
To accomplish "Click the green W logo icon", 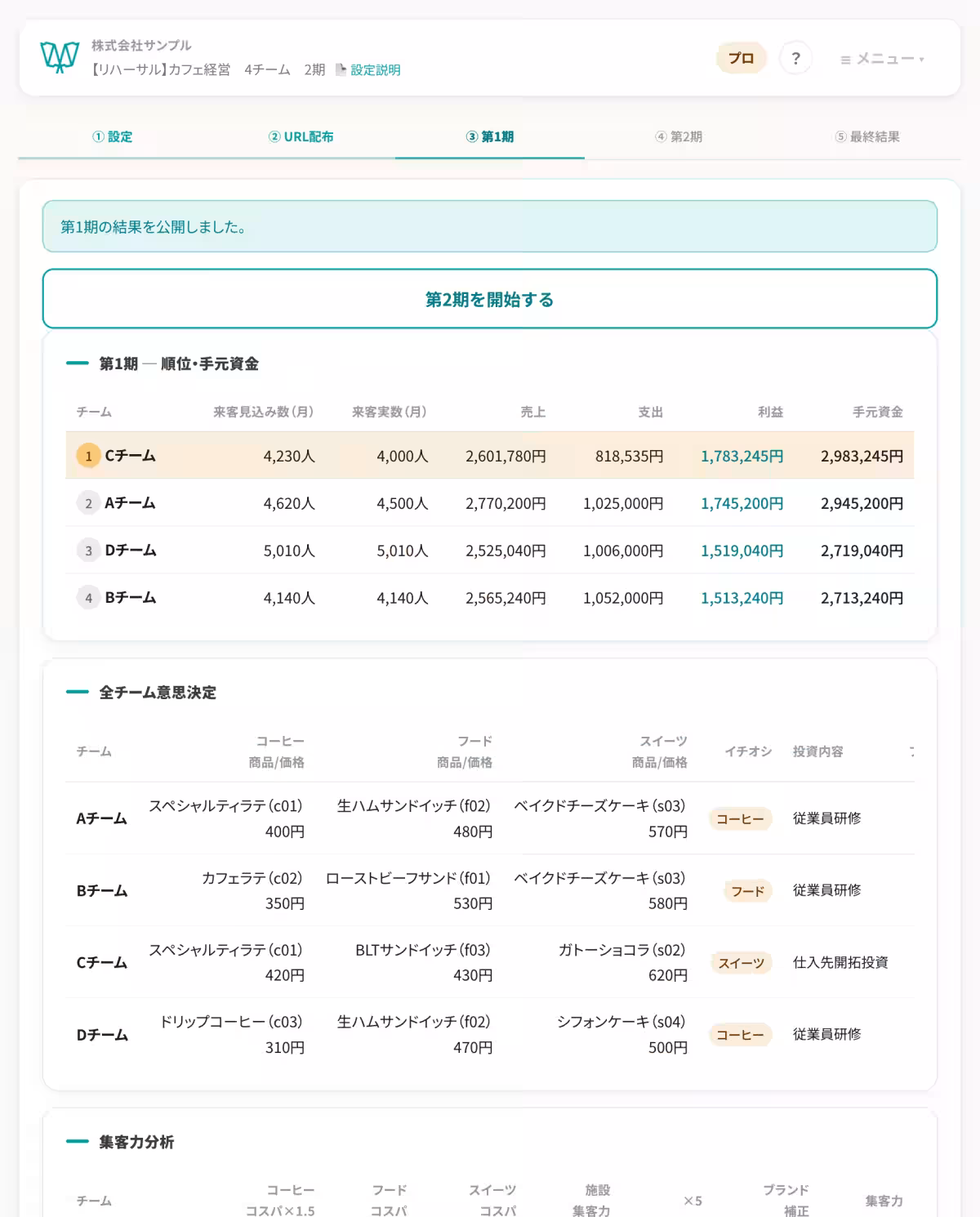I will click(x=60, y=57).
